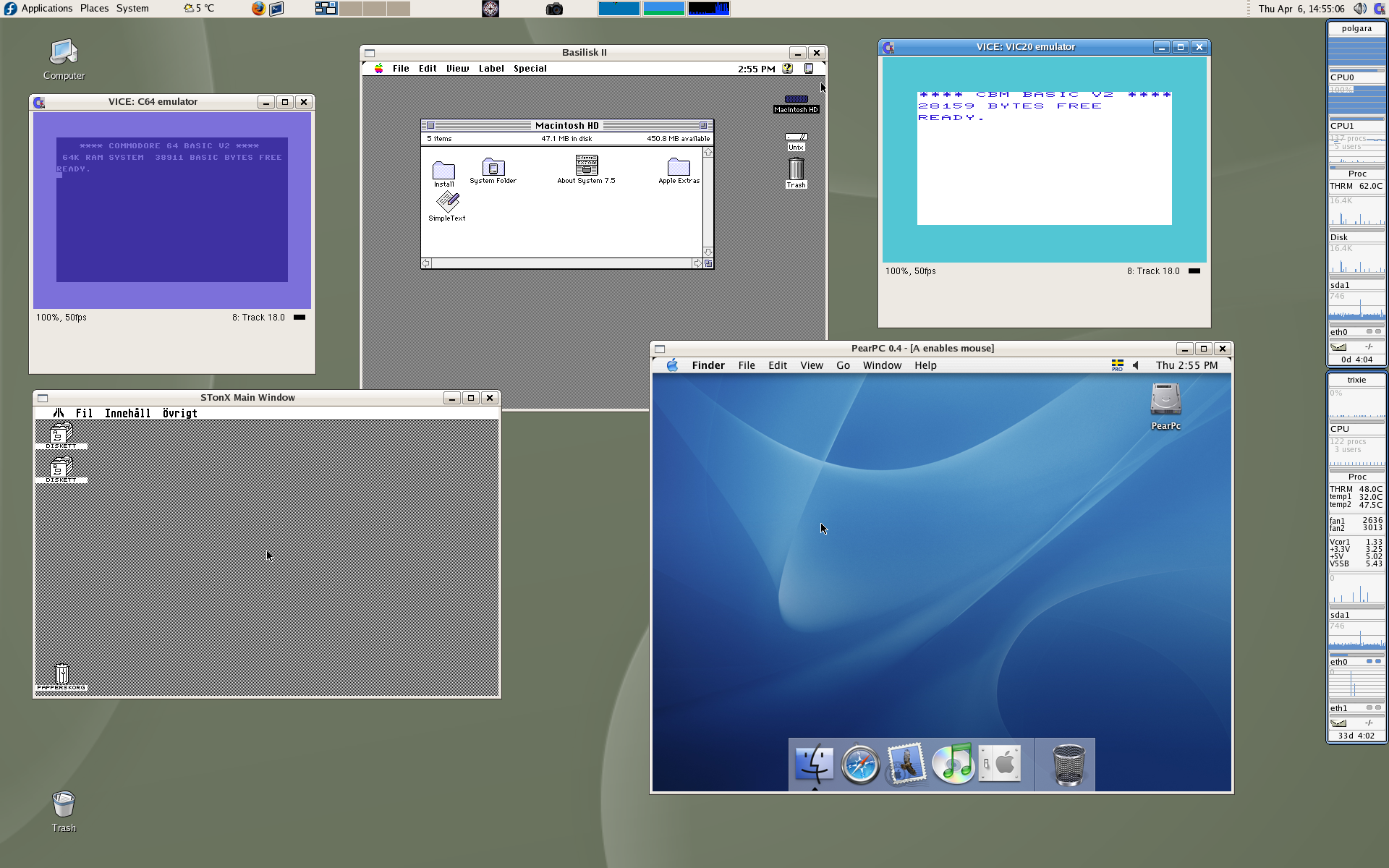Open the Label menu in Basilisk II
Viewport: 1389px width, 868px height.
pyautogui.click(x=491, y=69)
